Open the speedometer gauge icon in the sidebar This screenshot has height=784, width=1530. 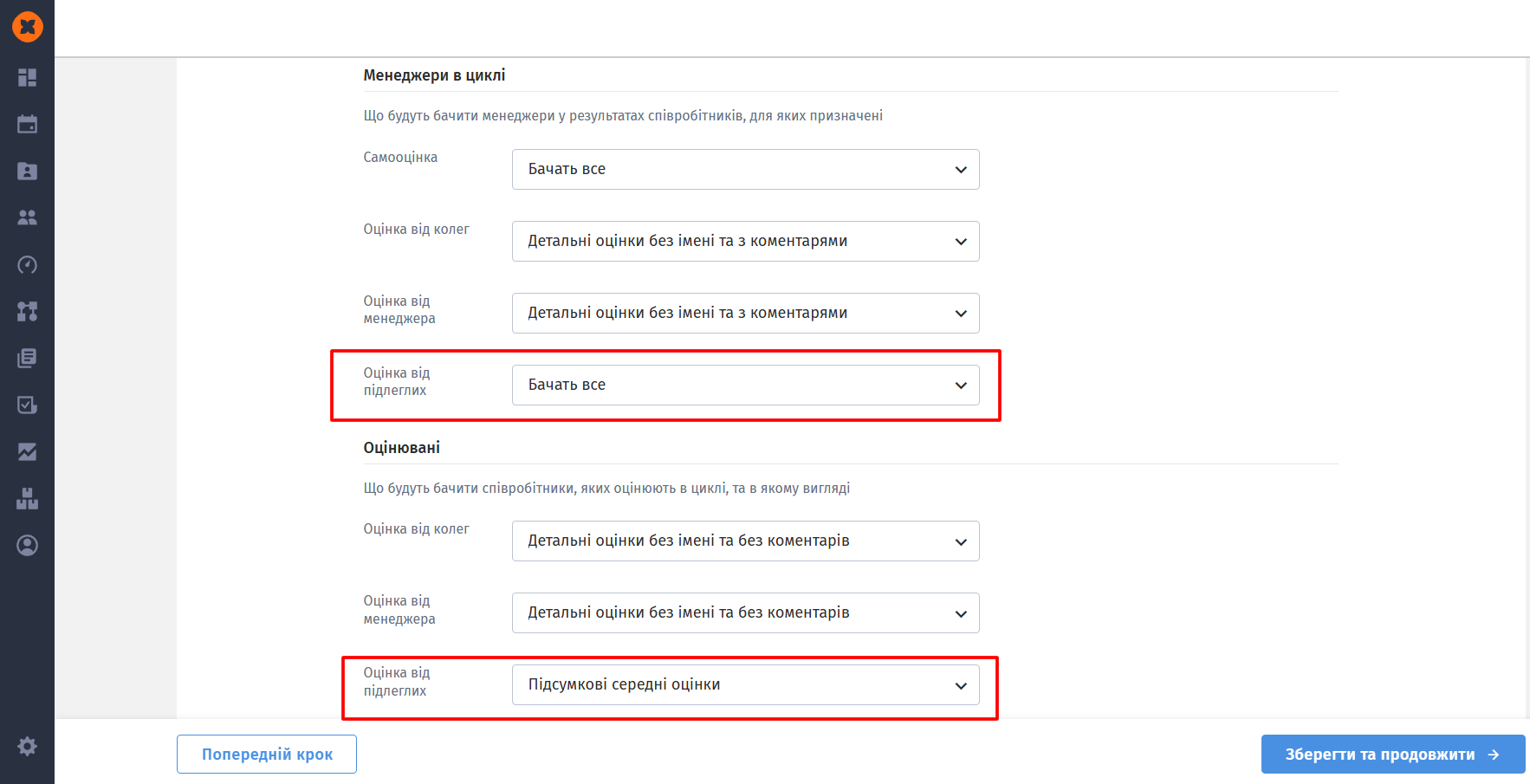pyautogui.click(x=27, y=264)
